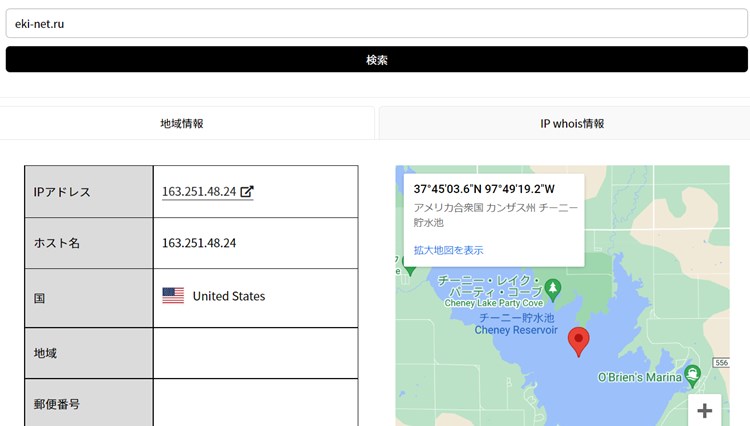Click the O'Brien's Marina marker icon
Screen dimensions: 750x426
click(693, 376)
